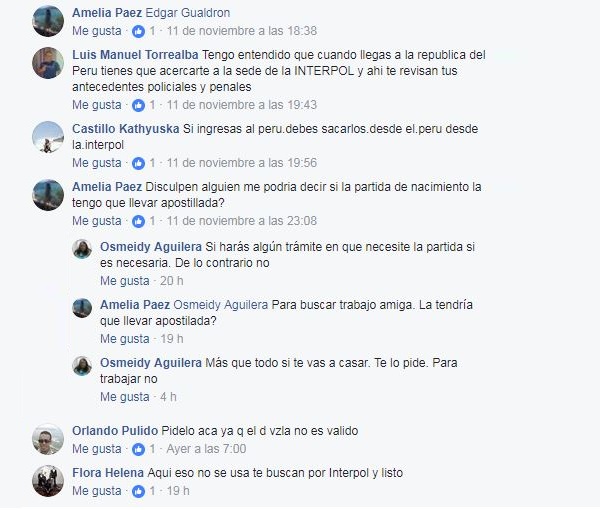The height and width of the screenshot is (510, 600).
Task: Click Me gusta under Flora Helena's comment
Action: [x=97, y=491]
